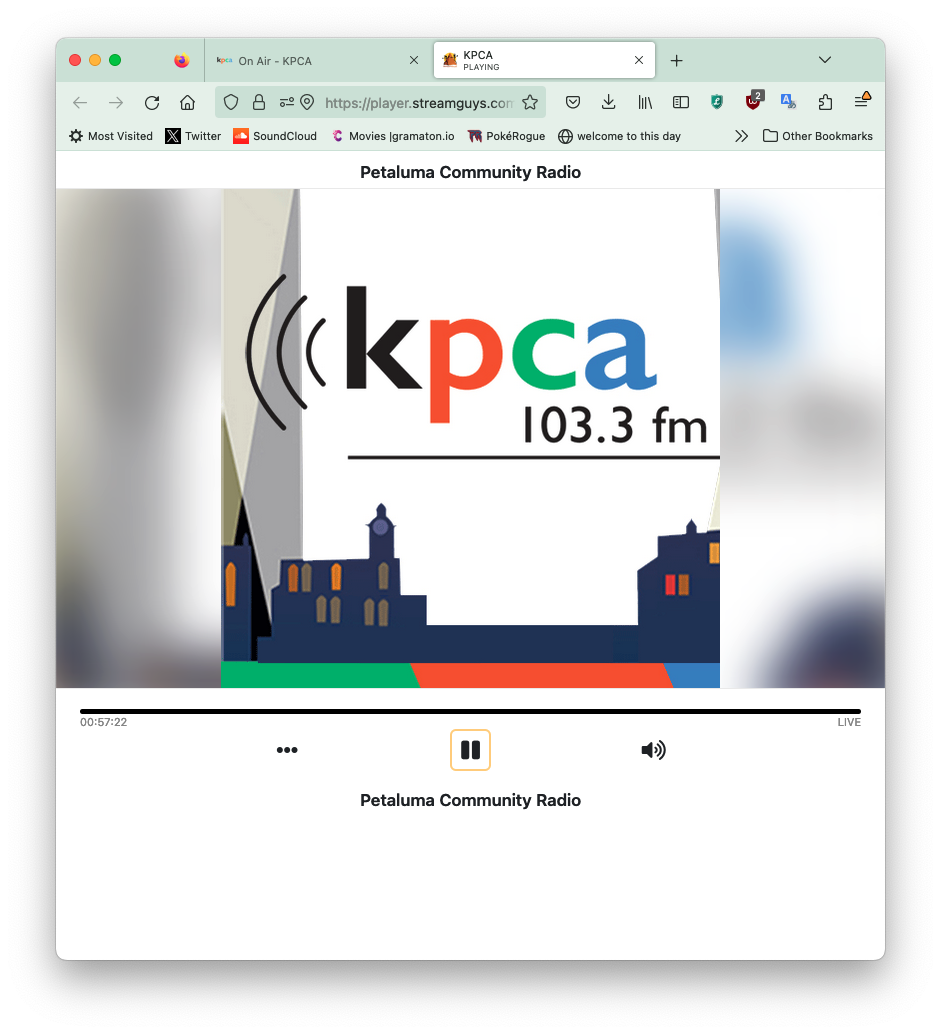The width and height of the screenshot is (941, 1034).
Task: Open the green shield extension
Action: 717,102
